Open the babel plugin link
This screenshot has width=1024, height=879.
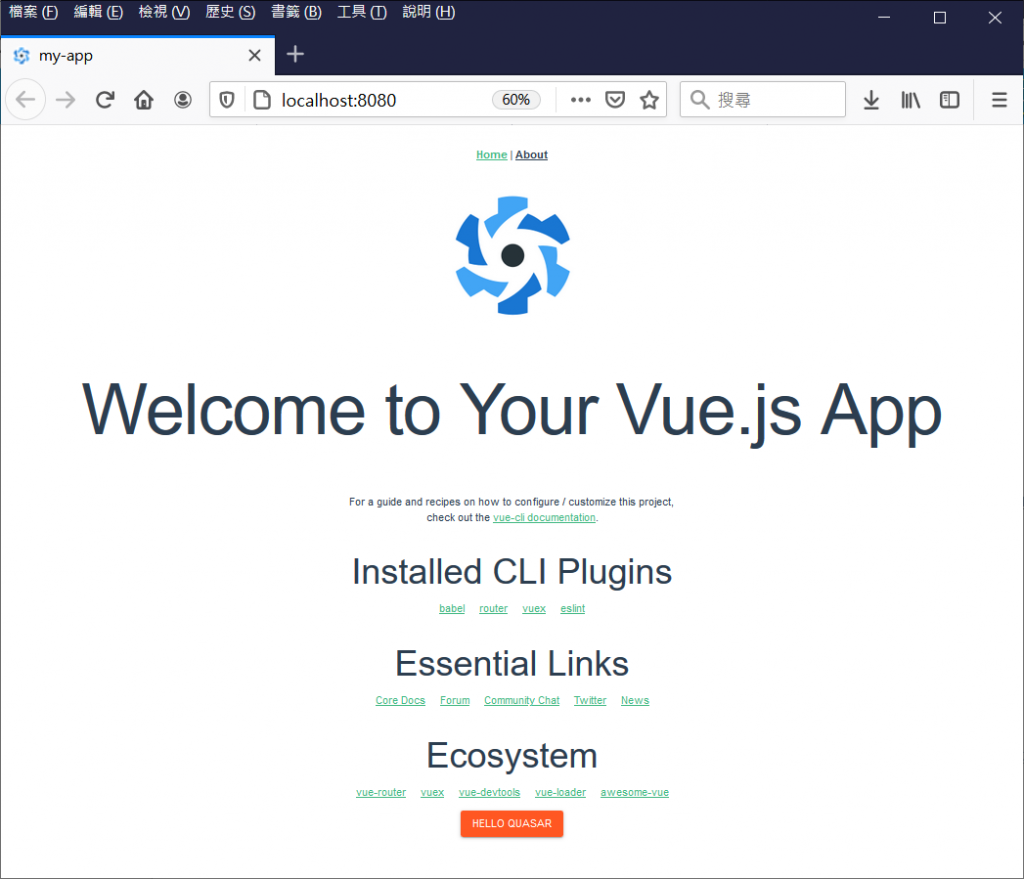pos(452,608)
